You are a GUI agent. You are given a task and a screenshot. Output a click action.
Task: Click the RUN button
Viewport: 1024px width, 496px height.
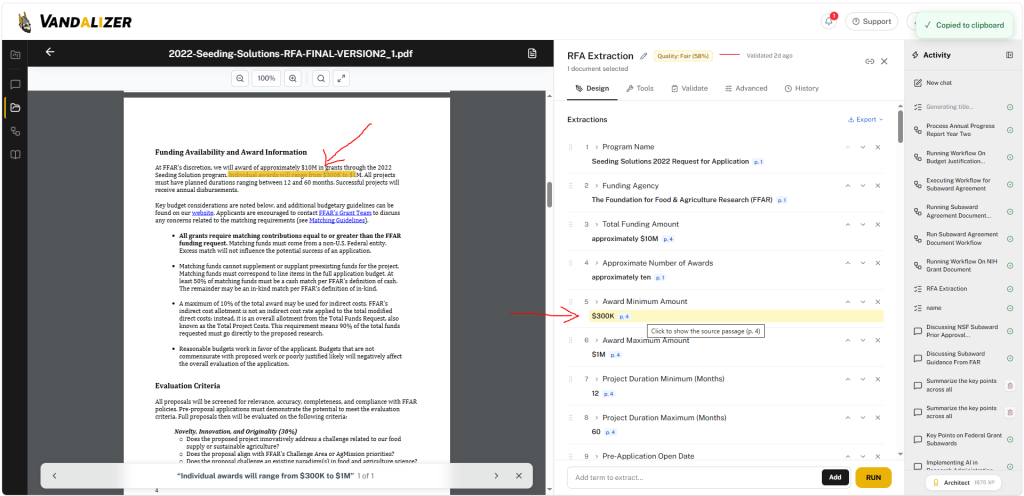[873, 477]
